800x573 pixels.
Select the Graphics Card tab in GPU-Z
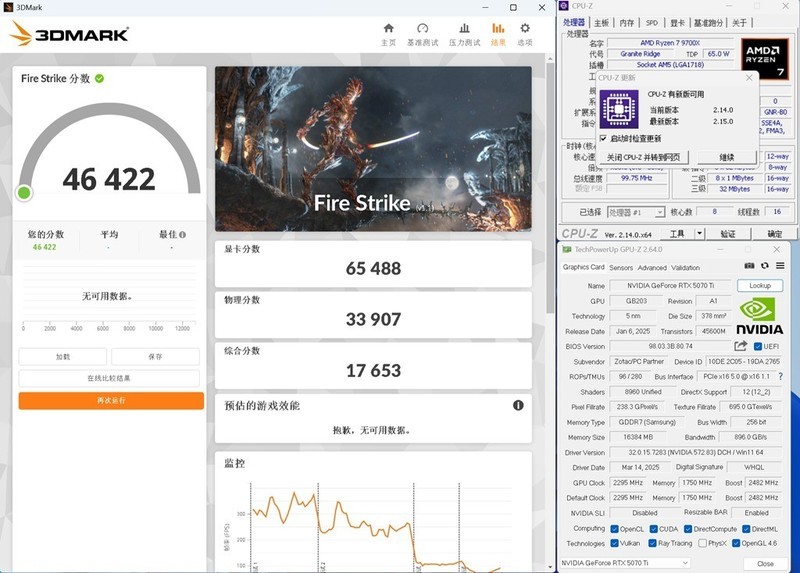point(584,267)
